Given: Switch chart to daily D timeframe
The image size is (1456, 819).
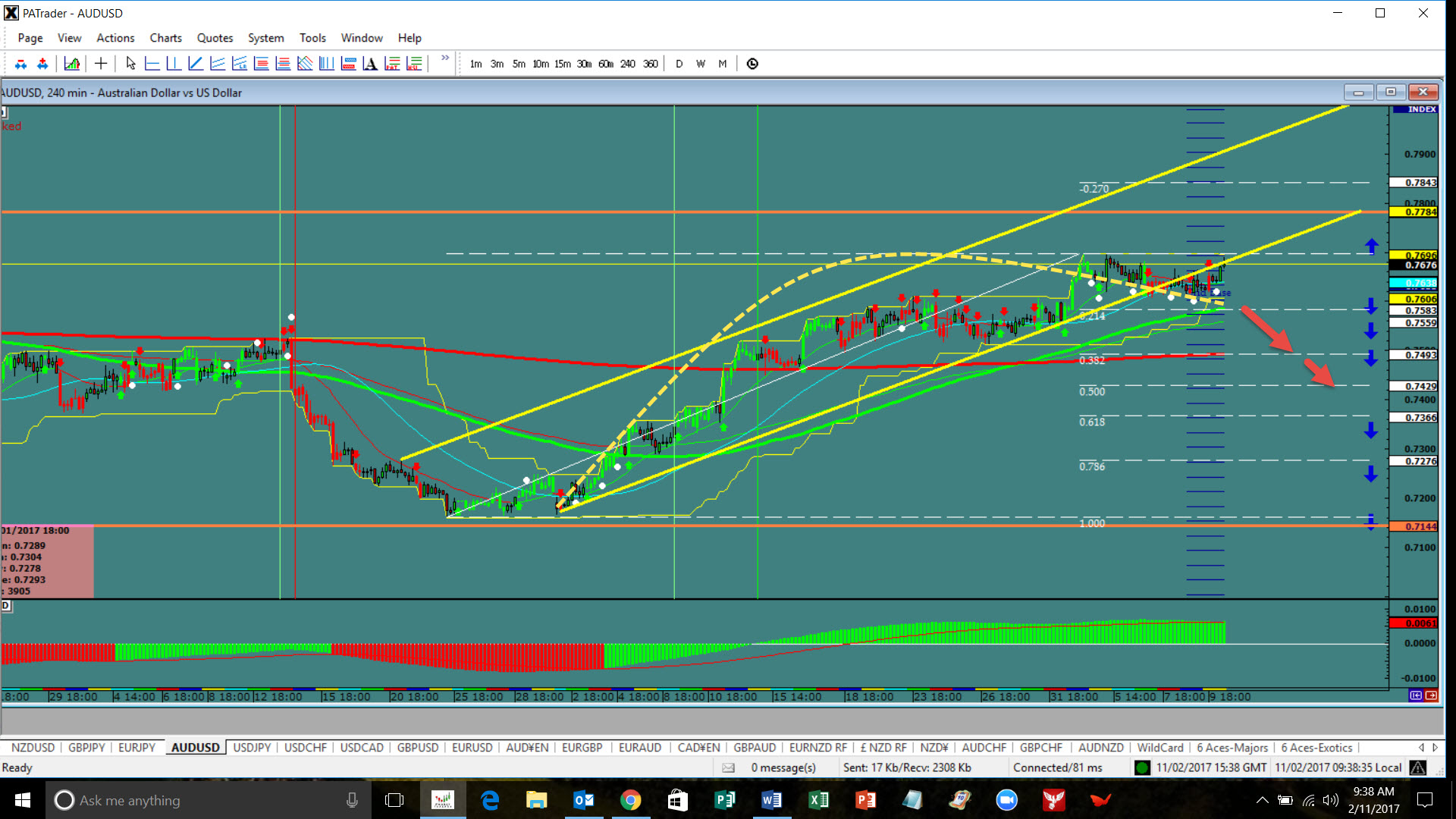Looking at the screenshot, I should coord(679,64).
